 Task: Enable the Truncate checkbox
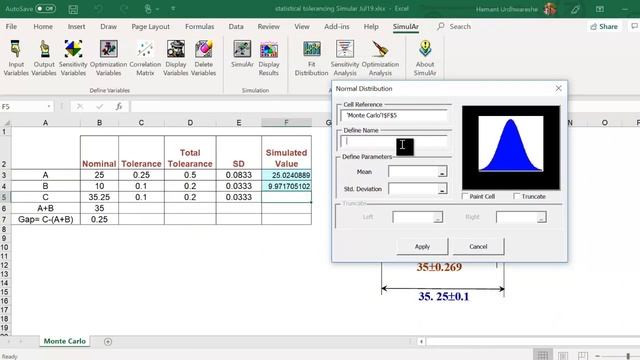click(x=516, y=196)
